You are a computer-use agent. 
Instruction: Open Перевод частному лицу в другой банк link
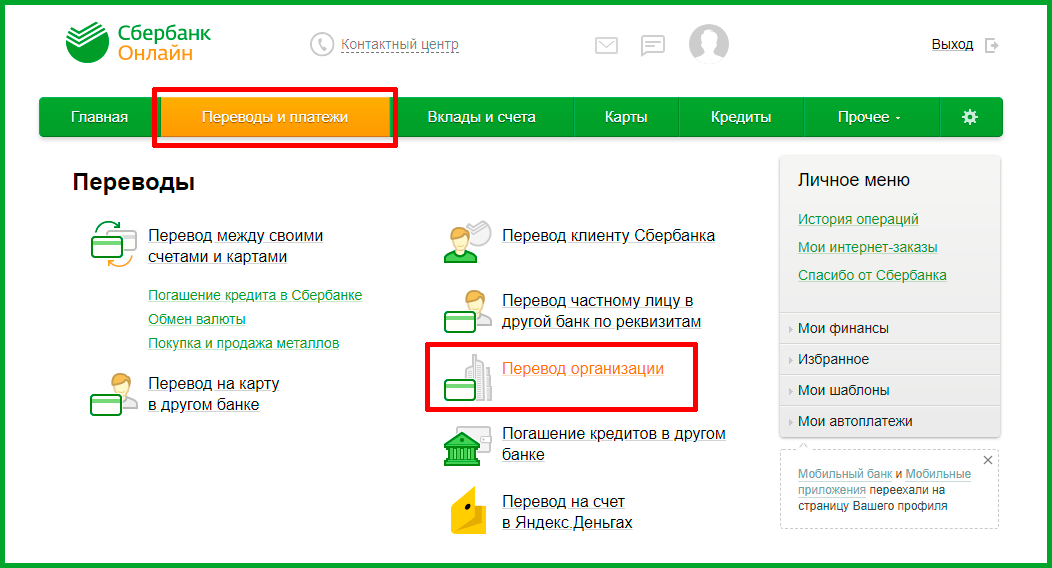point(601,311)
